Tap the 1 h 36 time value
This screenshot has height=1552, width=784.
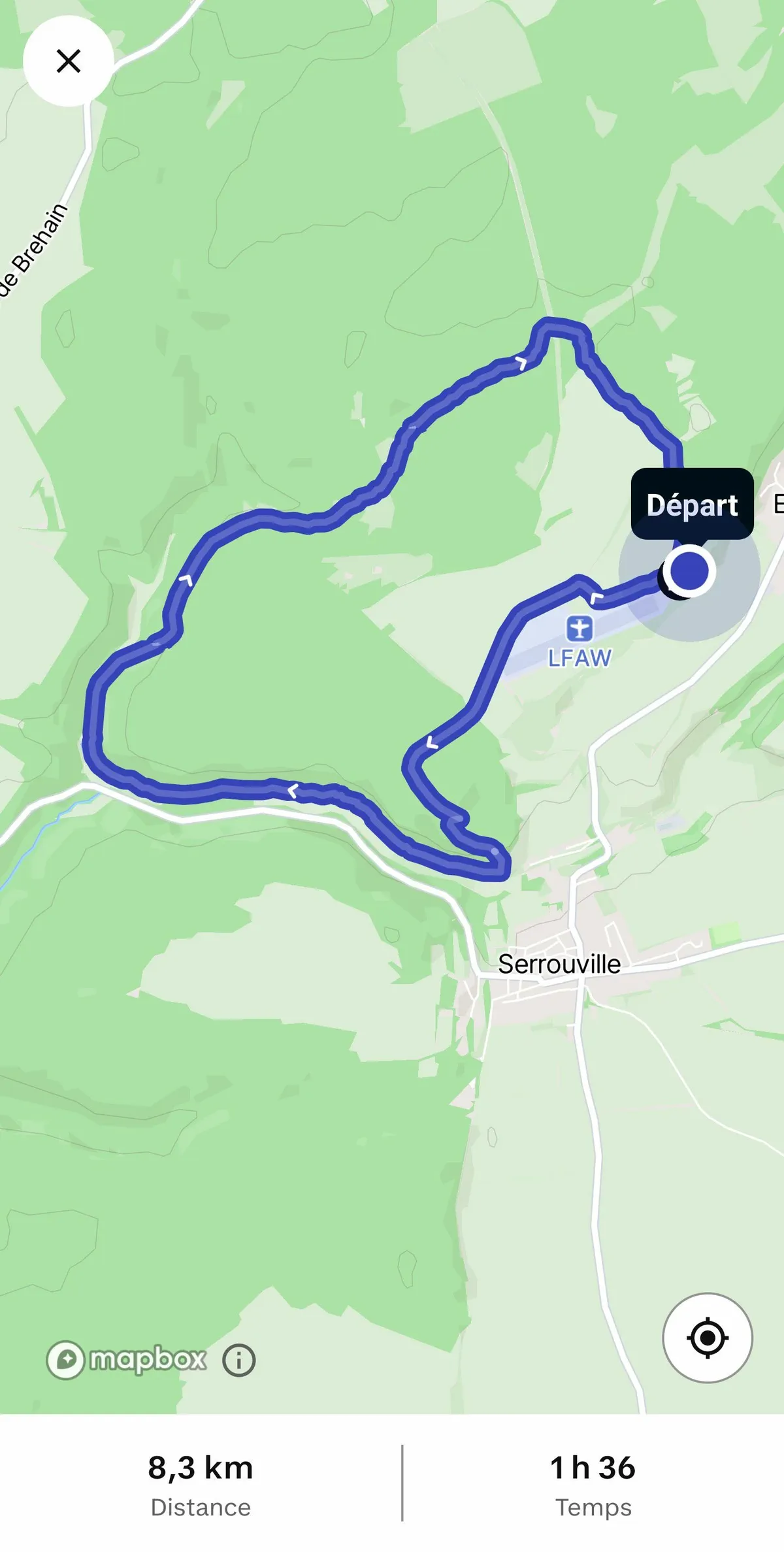(593, 1467)
